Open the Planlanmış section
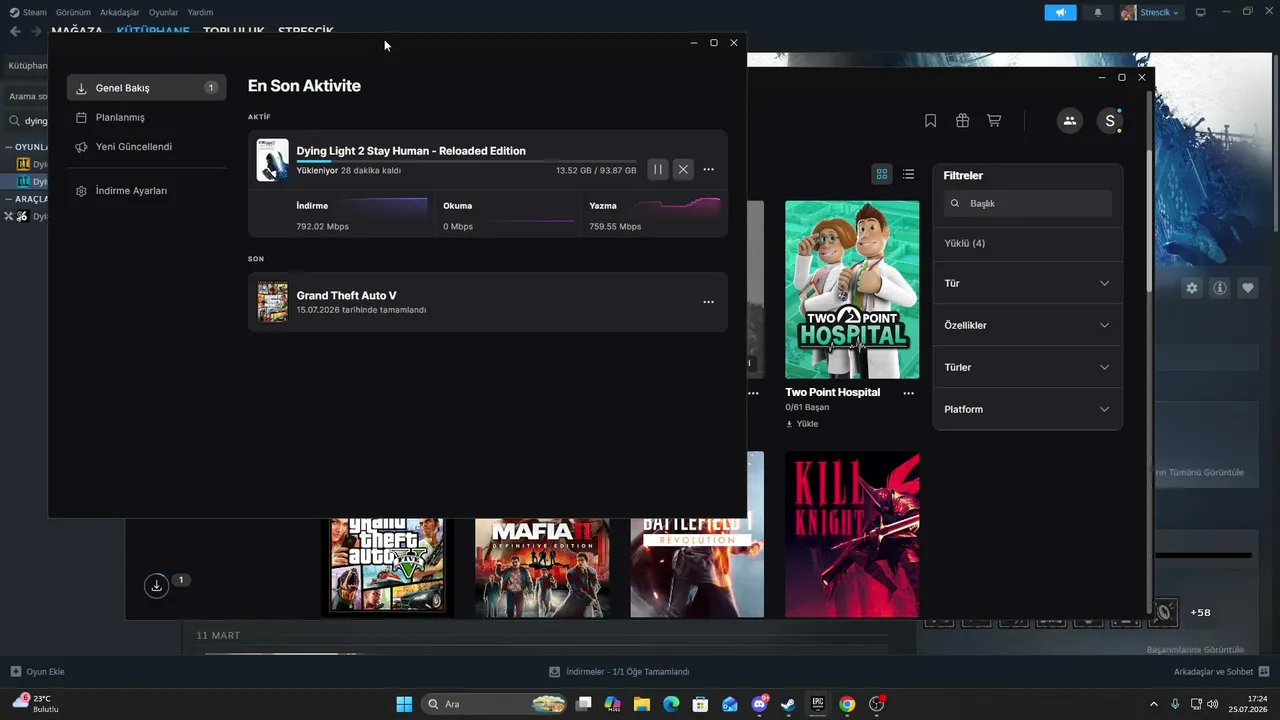1280x720 pixels. tap(147, 117)
